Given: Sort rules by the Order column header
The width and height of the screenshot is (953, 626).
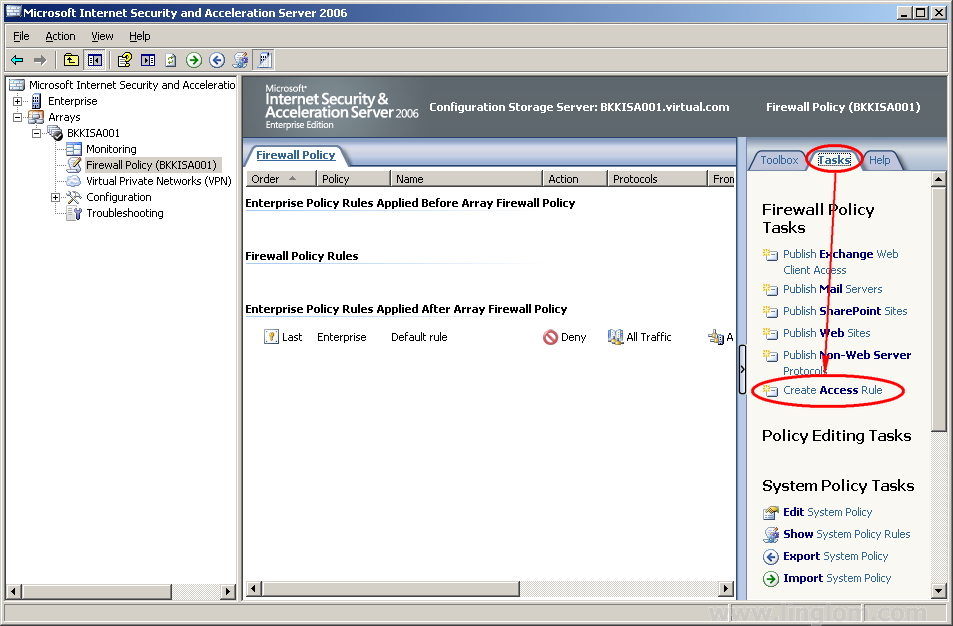Looking at the screenshot, I should coord(281,179).
